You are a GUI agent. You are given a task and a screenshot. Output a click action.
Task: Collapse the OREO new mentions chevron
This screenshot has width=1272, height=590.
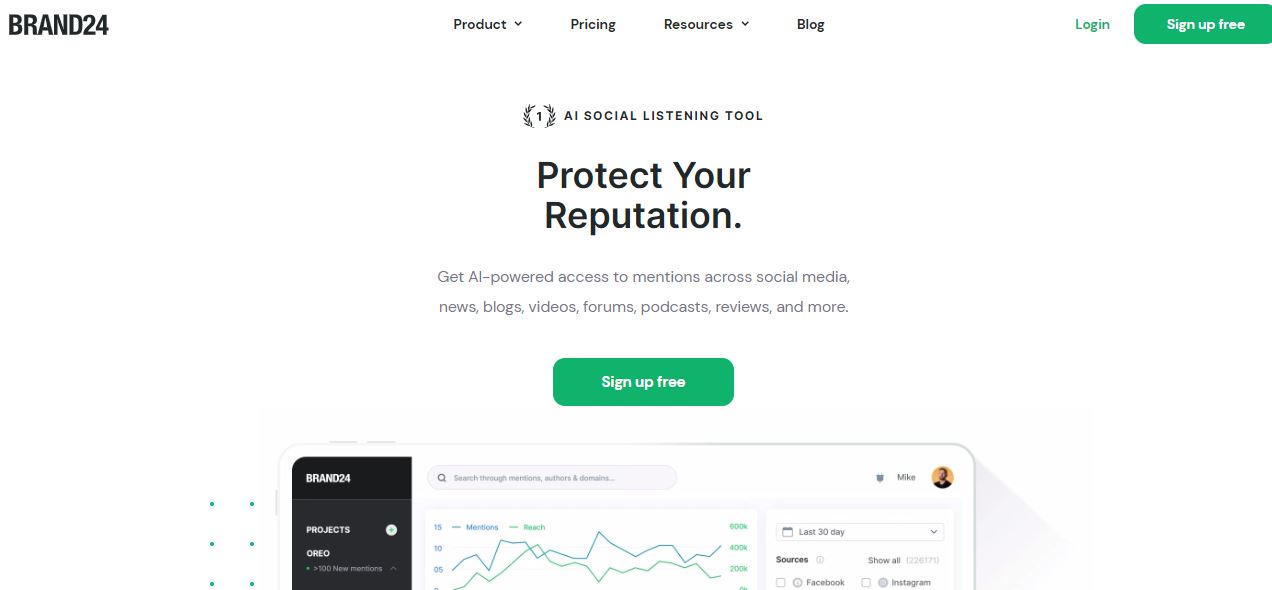tap(393, 568)
